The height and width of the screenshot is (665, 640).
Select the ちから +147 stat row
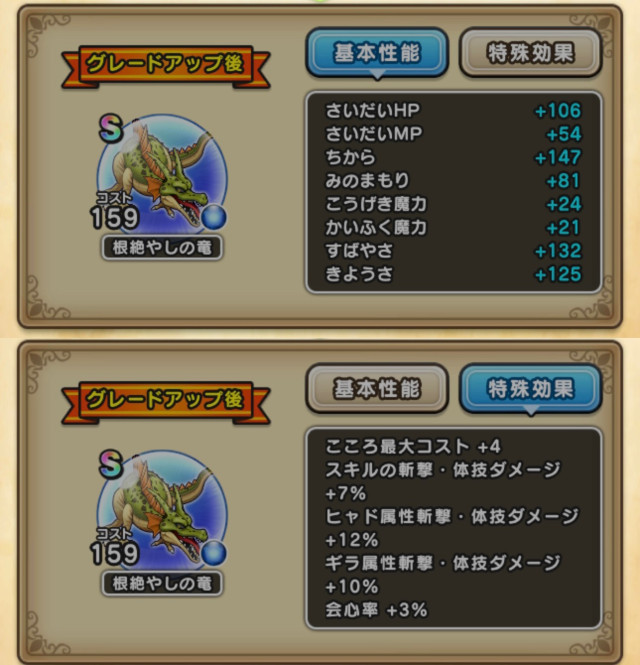[x=453, y=157]
